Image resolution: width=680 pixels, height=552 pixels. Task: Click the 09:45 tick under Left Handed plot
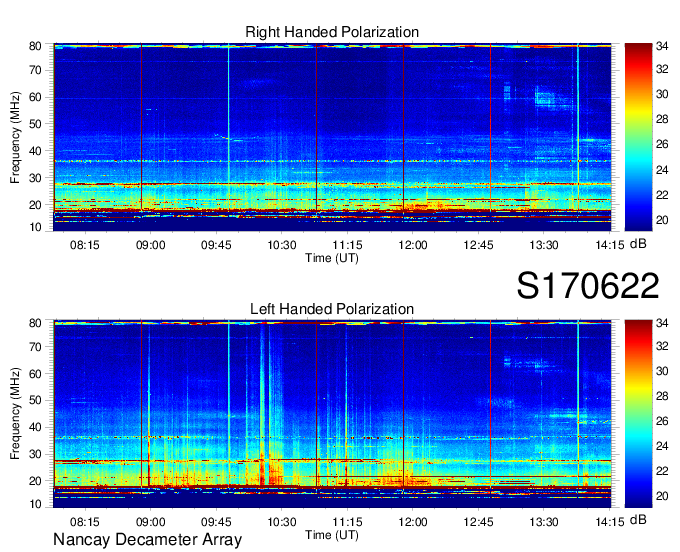click(x=216, y=522)
